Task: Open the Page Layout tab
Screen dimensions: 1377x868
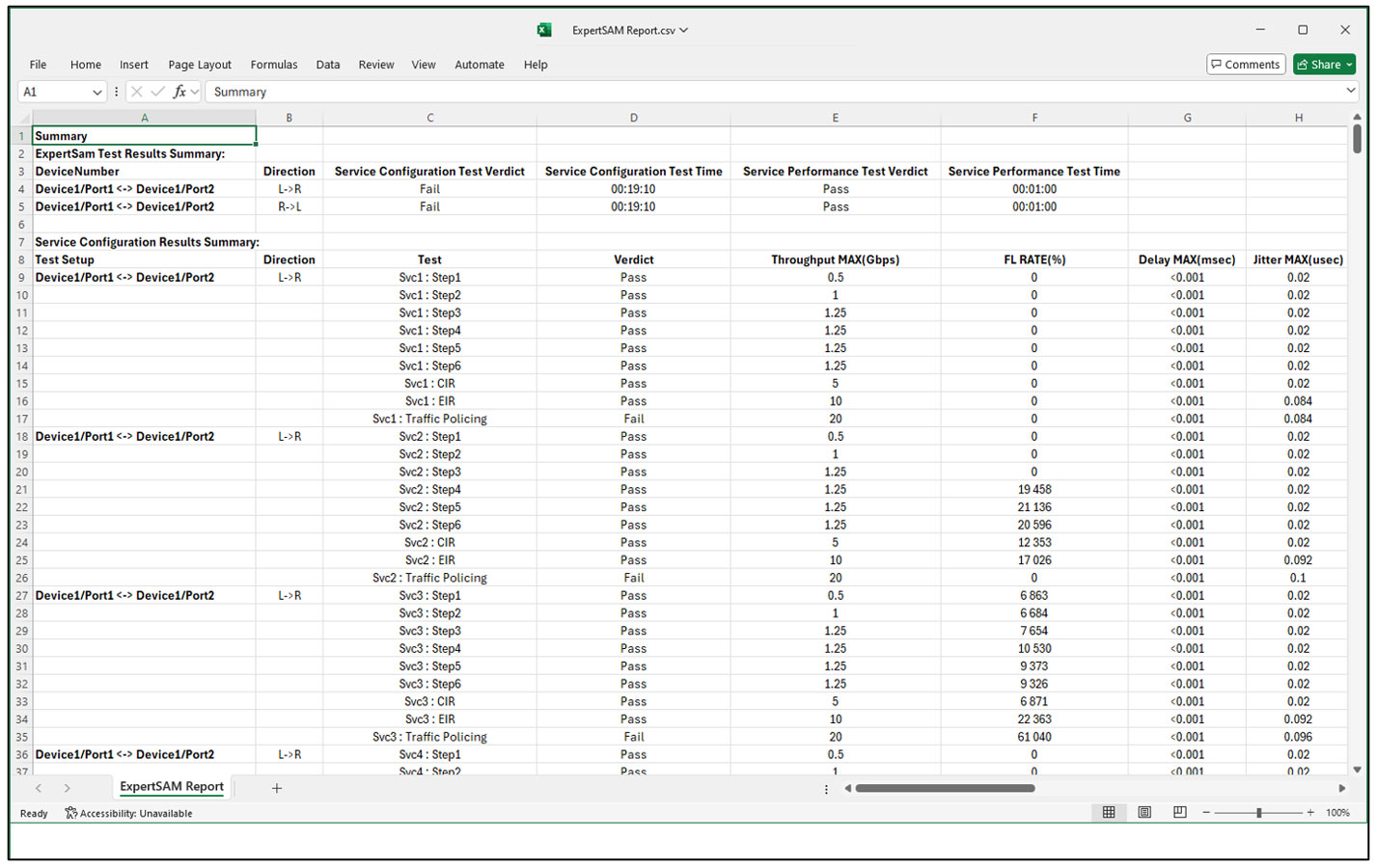Action: tap(200, 65)
